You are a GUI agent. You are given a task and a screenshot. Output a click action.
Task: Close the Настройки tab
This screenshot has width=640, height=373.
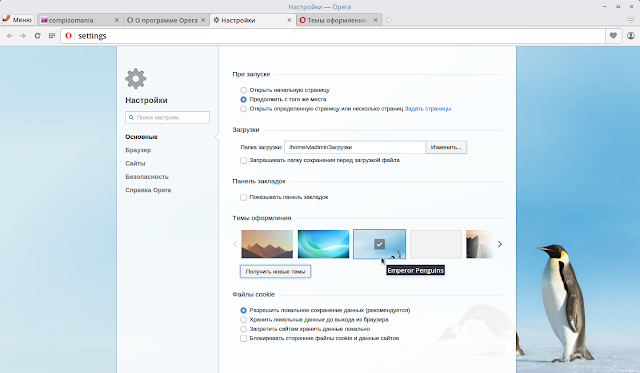(x=289, y=20)
